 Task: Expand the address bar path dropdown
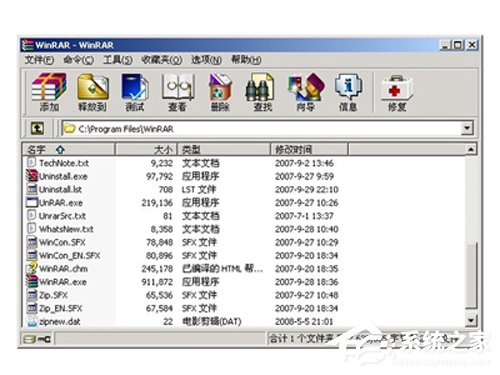467,128
